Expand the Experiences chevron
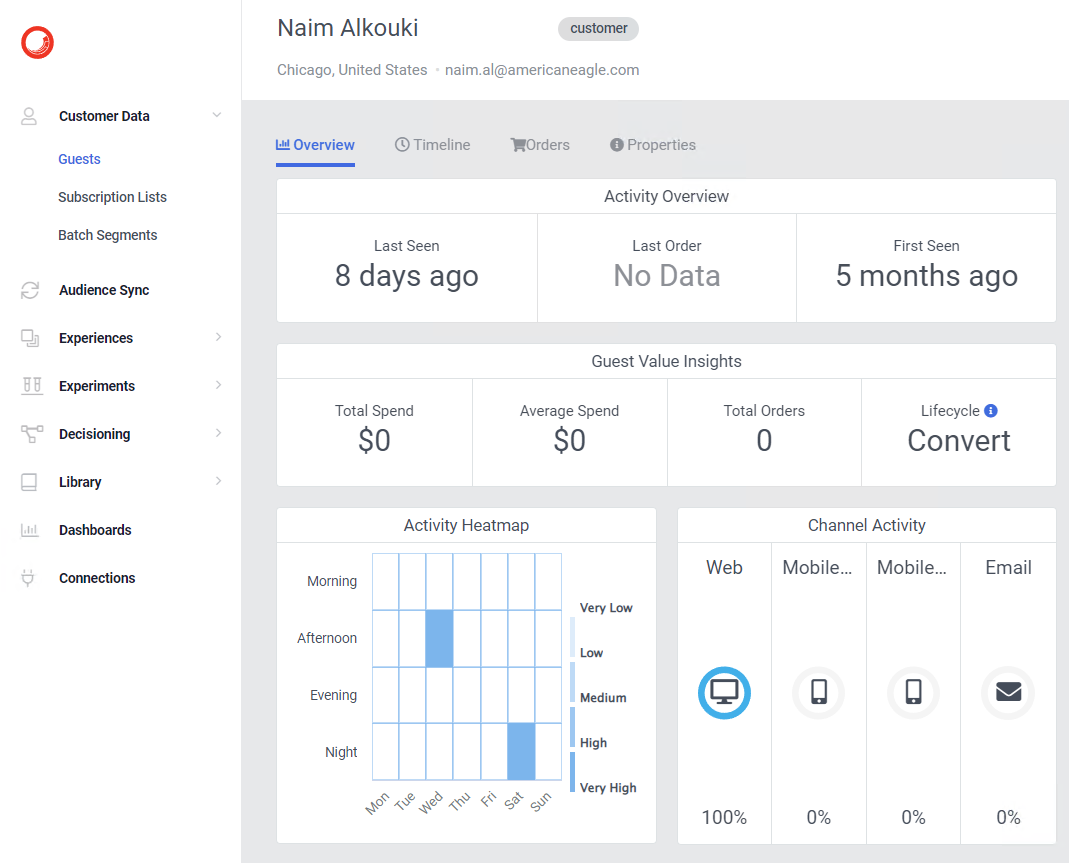Image resolution: width=1069 pixels, height=863 pixels. coord(218,337)
